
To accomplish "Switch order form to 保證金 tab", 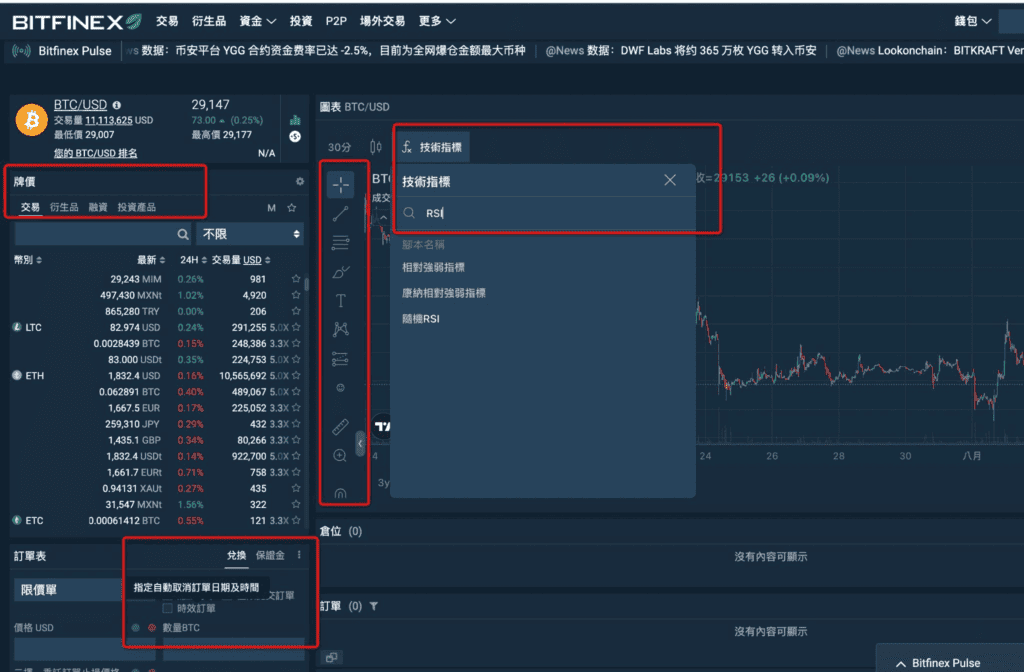I will (270, 555).
